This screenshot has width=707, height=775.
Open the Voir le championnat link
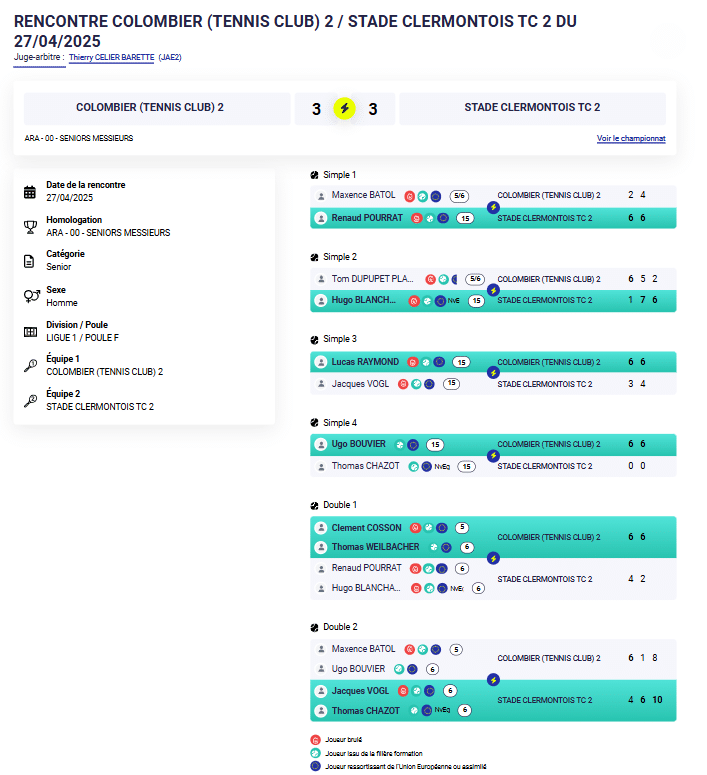tap(630, 139)
